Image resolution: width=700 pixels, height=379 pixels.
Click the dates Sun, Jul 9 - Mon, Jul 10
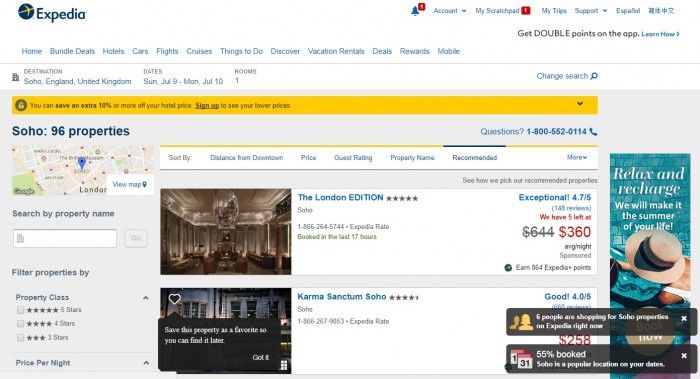[183, 81]
